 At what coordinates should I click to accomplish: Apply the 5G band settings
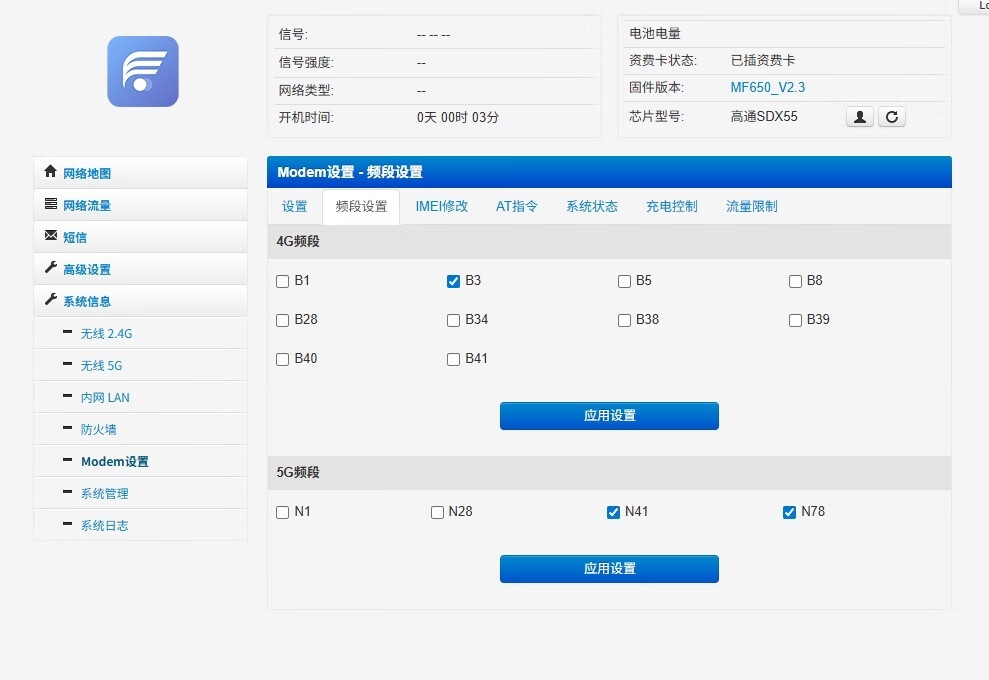pyautogui.click(x=609, y=569)
